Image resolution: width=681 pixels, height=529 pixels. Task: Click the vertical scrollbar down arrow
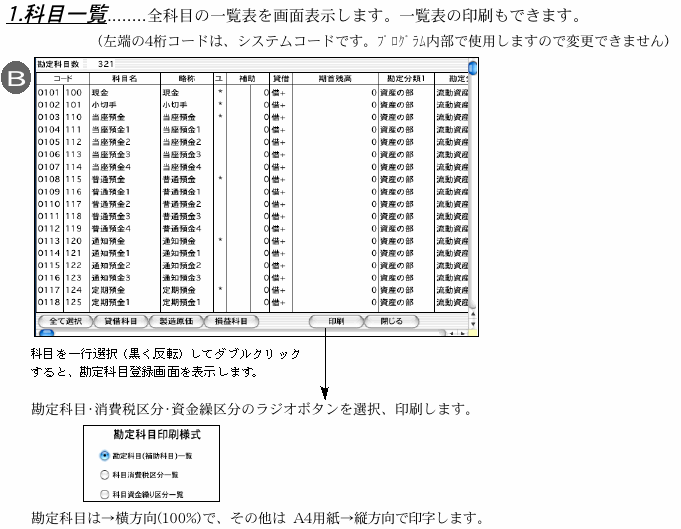[x=472, y=321]
